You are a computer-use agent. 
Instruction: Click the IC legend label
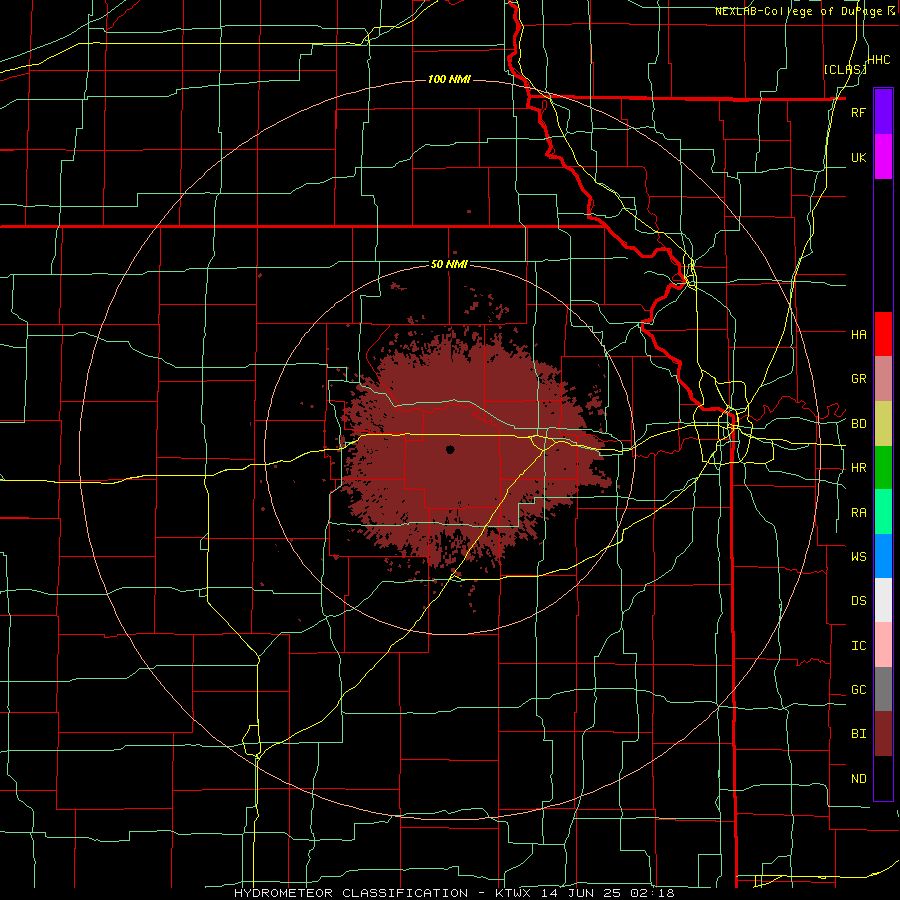(858, 646)
